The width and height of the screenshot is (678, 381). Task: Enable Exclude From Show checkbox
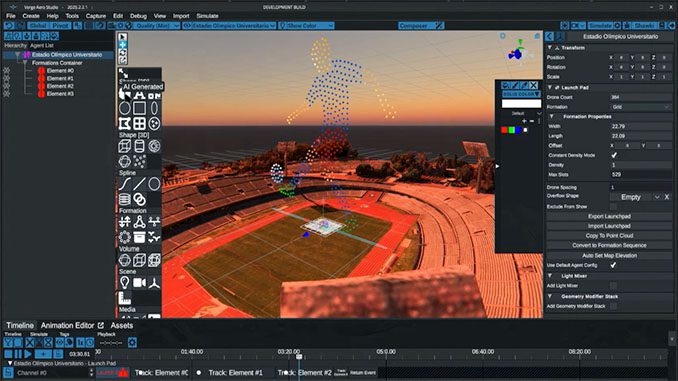[x=613, y=207]
